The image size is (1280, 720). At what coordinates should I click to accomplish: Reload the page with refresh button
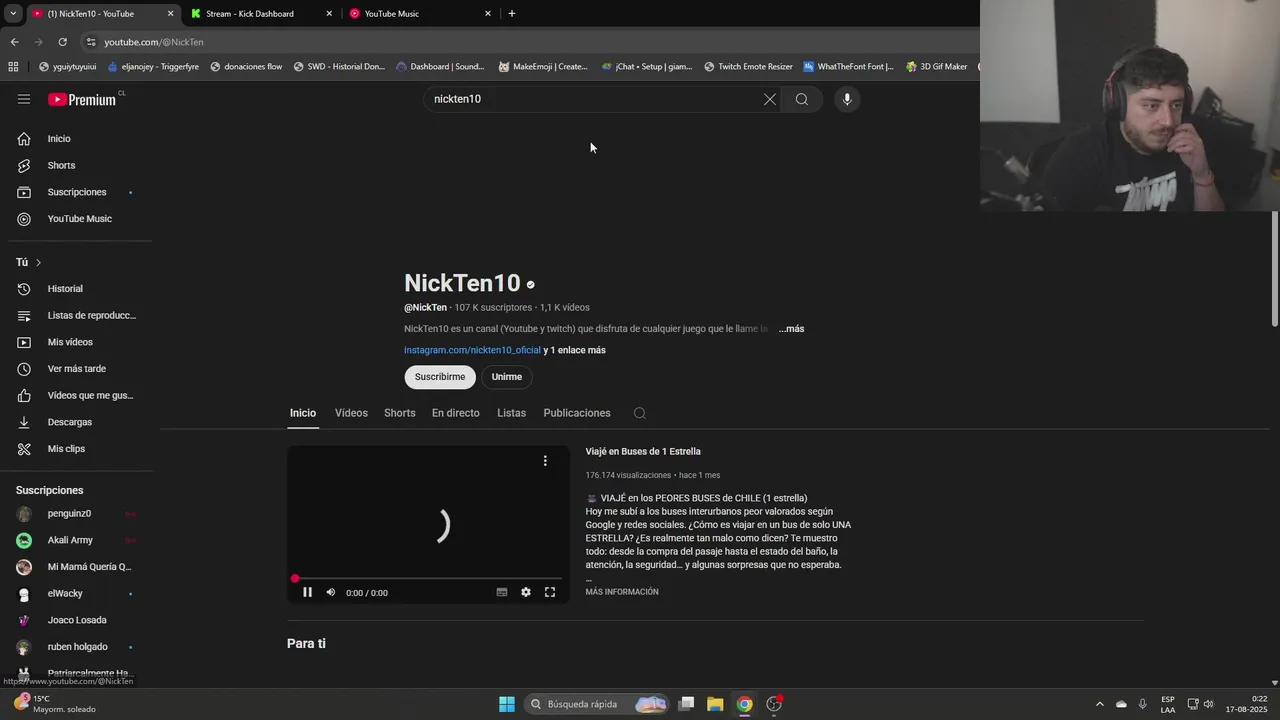62,42
